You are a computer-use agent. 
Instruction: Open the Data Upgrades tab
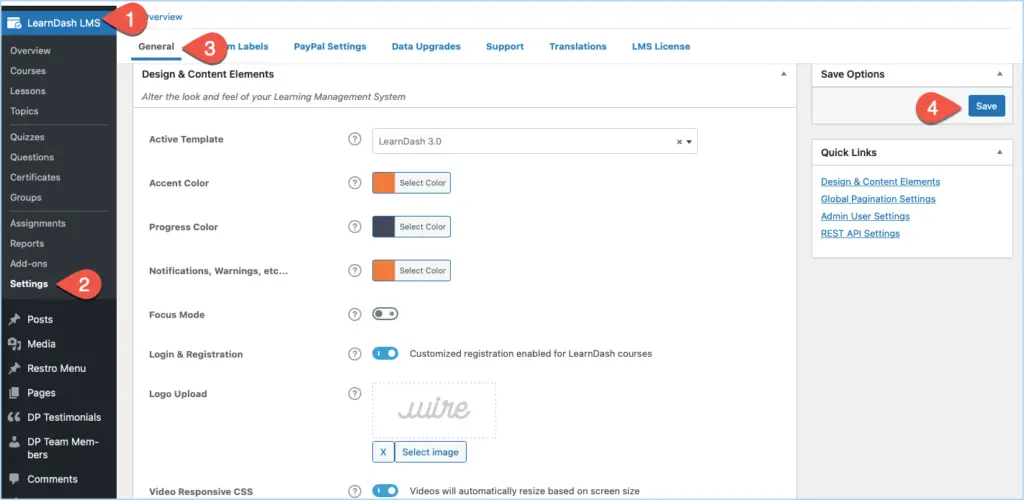(x=426, y=46)
